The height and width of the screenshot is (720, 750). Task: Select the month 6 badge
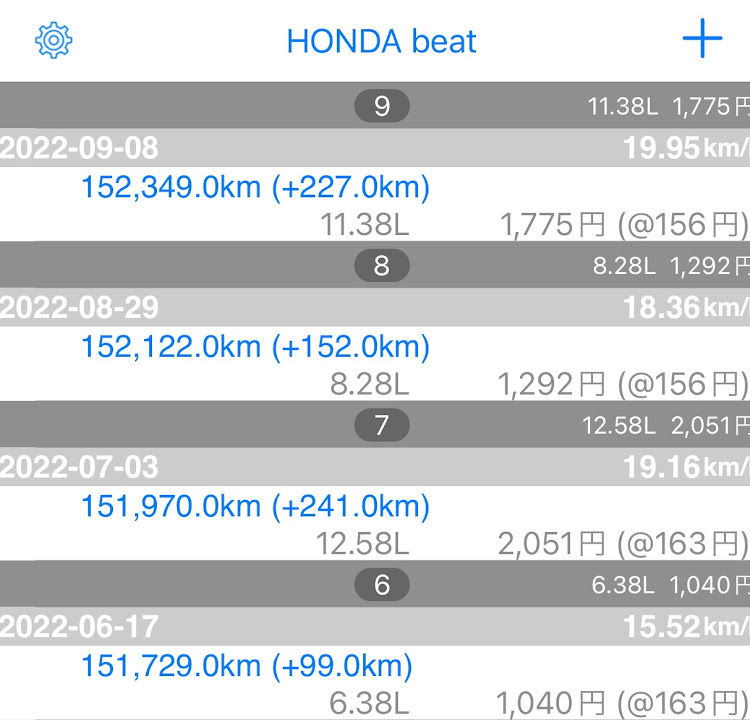click(382, 585)
